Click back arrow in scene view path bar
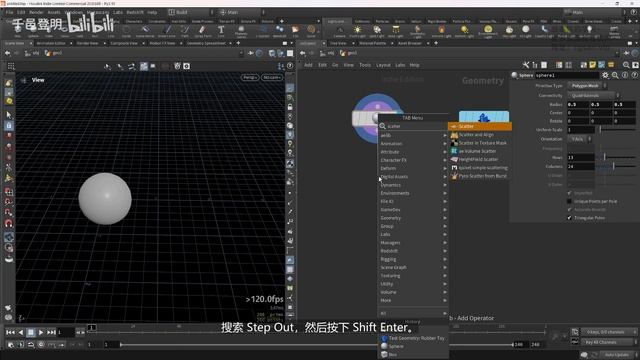640x360 pixels. tap(7, 53)
